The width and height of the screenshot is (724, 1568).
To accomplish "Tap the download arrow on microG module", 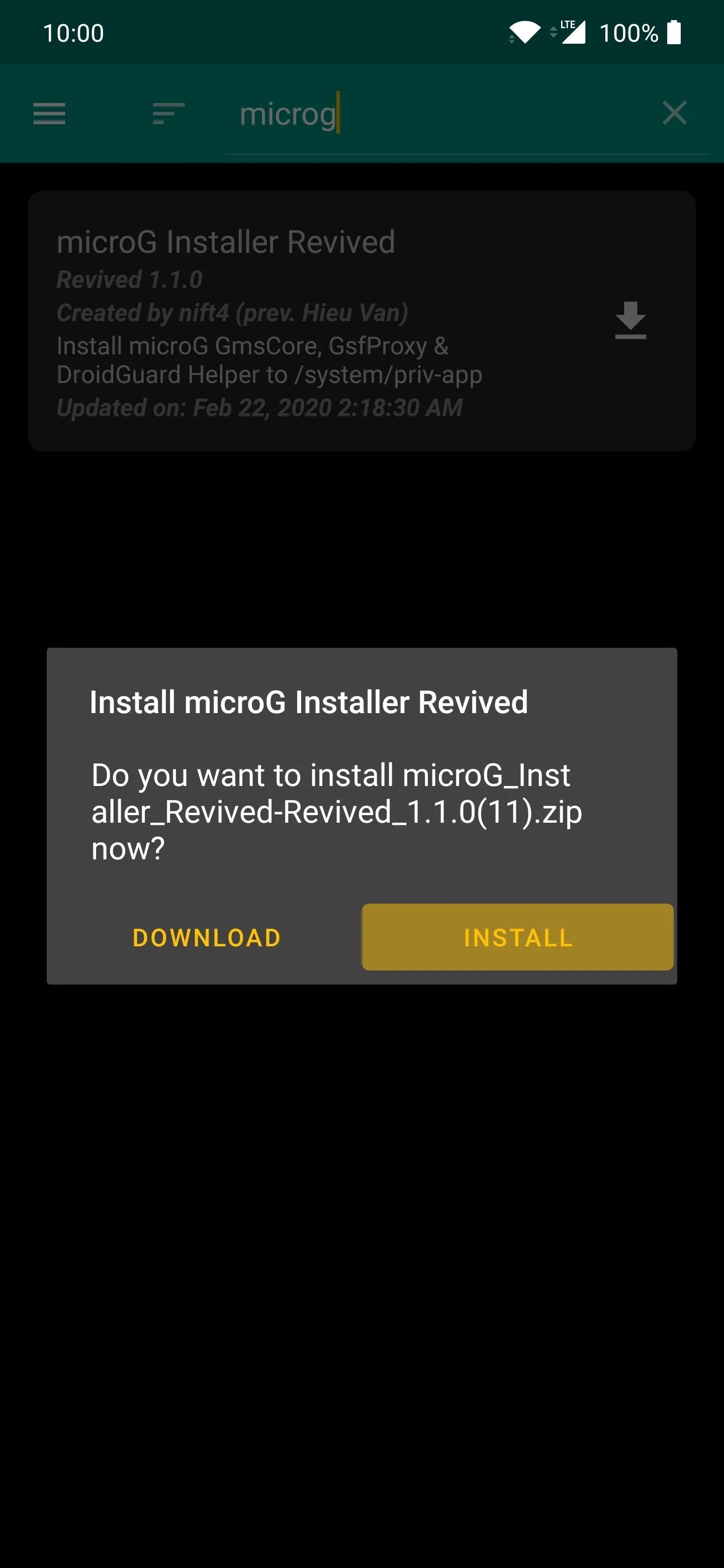I will 630,320.
